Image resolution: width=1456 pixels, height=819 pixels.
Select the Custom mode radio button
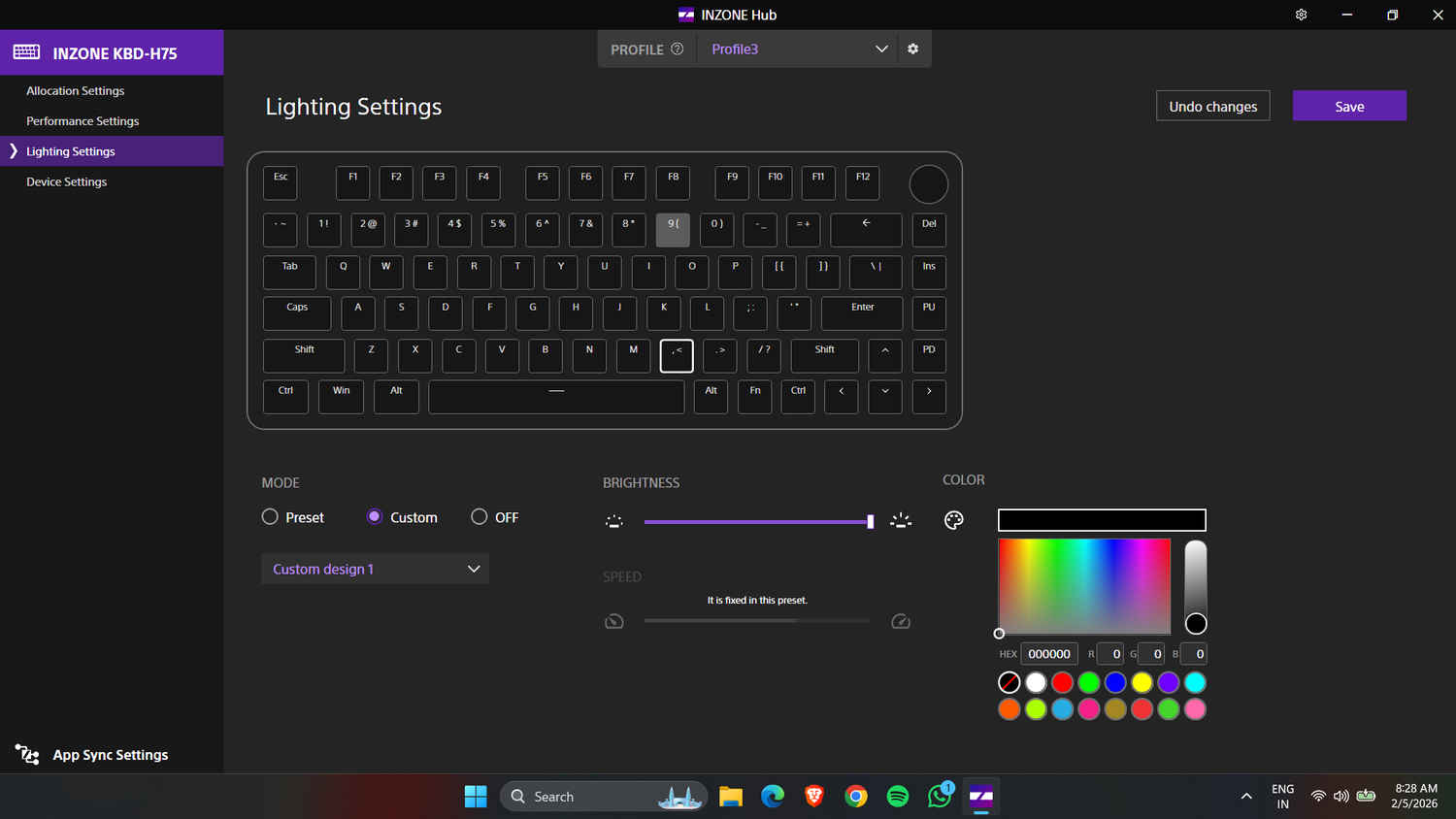point(375,517)
